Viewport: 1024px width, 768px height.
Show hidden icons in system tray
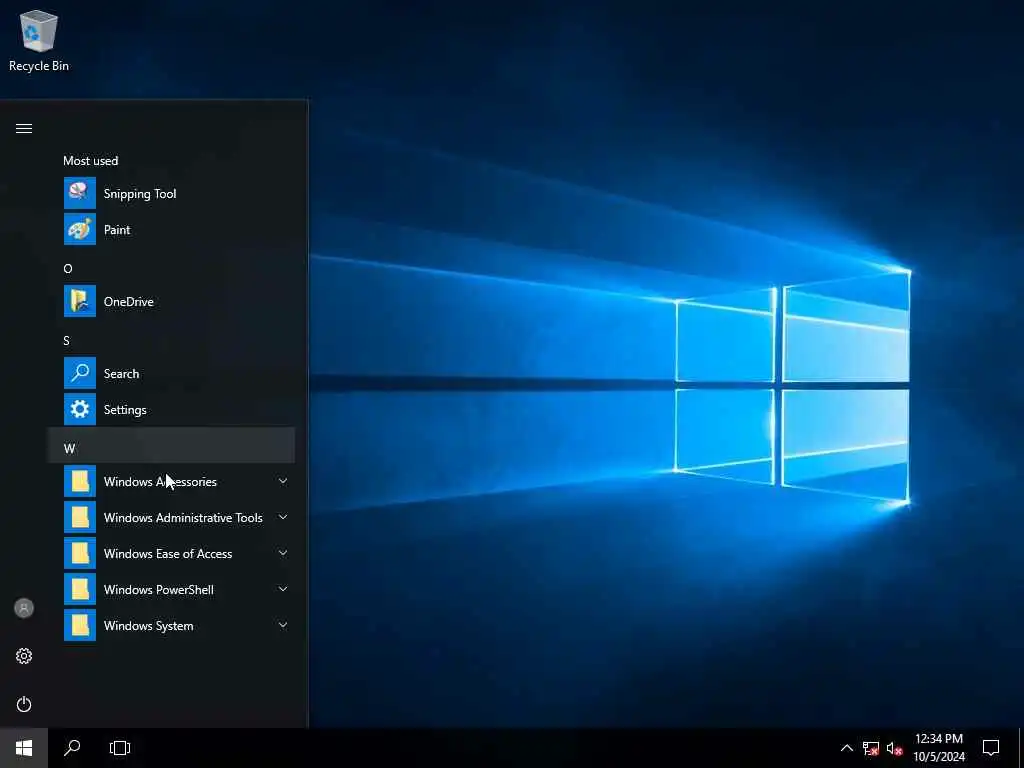[846, 748]
